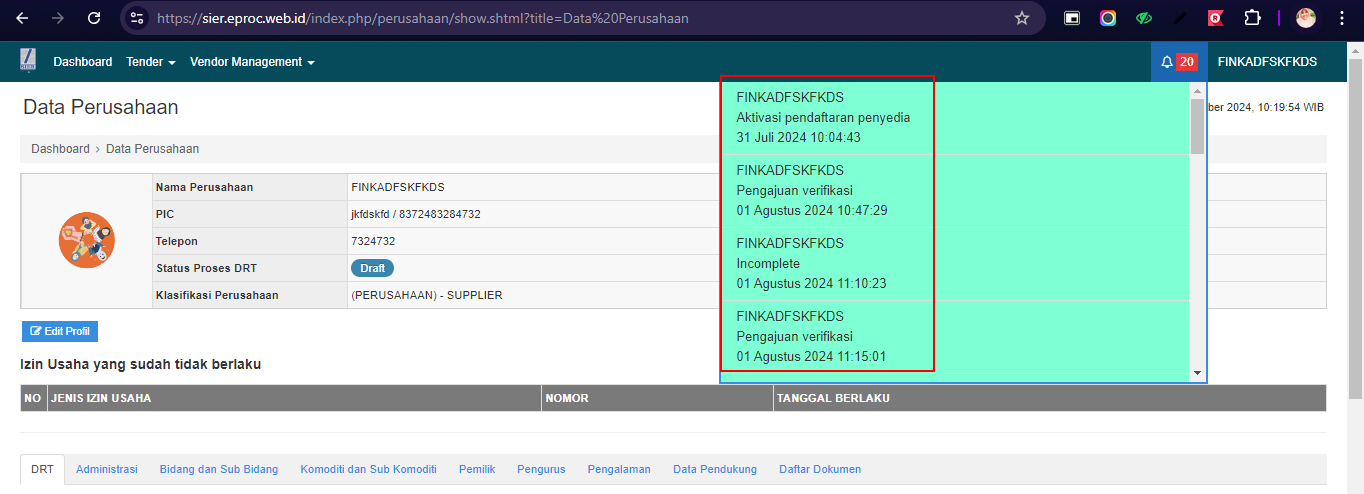Screen dimensions: 1364x494
Task: Click the (PERUSAHAAN) - SUPPLIER classification text
Action: tap(427, 295)
